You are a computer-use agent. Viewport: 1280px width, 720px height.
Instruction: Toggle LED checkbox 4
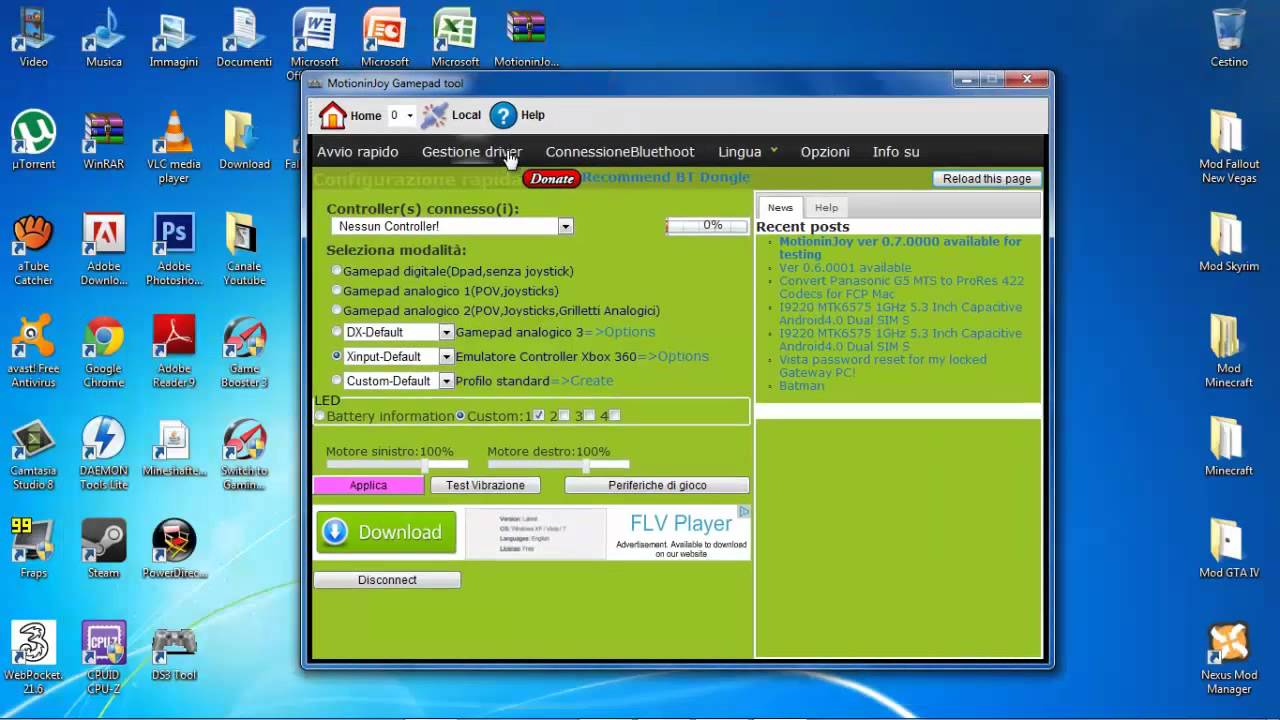tap(615, 415)
